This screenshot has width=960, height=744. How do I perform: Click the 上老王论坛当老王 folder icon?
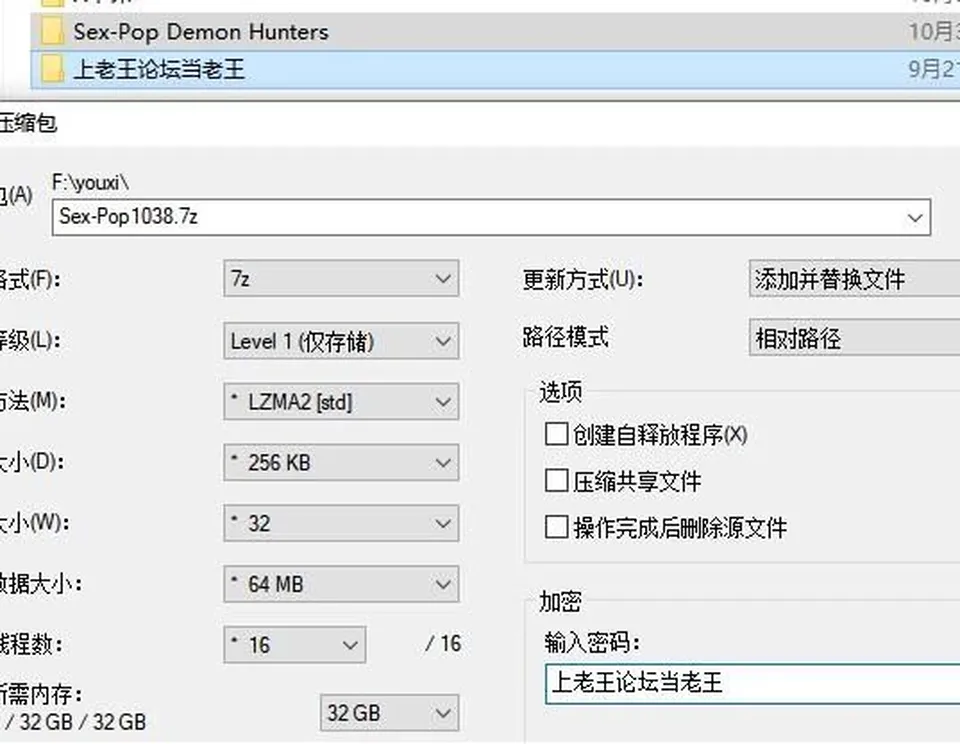pyautogui.click(x=53, y=69)
